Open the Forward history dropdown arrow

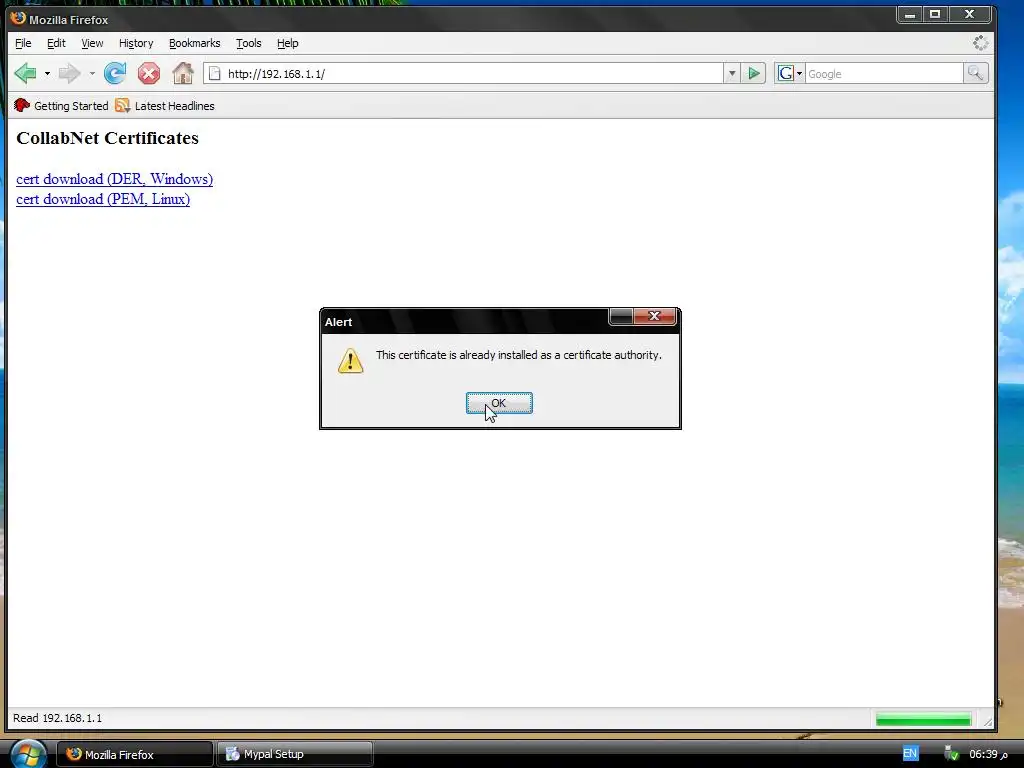[x=92, y=74]
